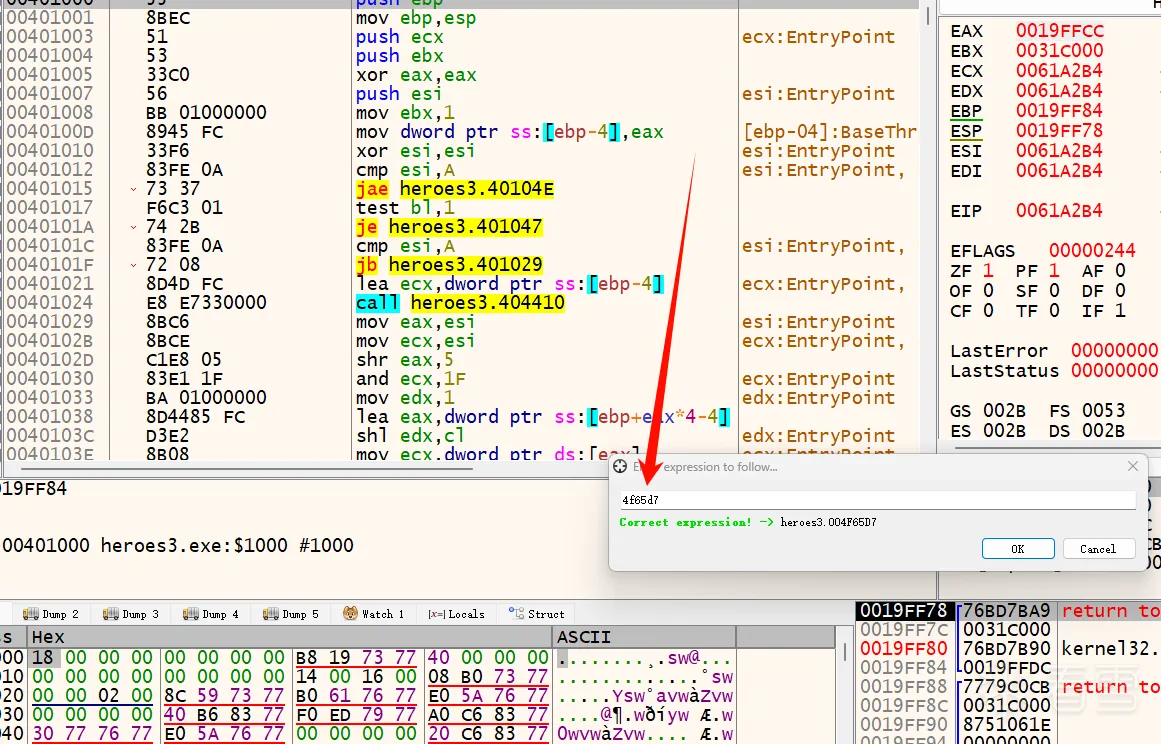Toggle the ZF flag value
Image resolution: width=1161 pixels, height=744 pixels.
point(988,271)
